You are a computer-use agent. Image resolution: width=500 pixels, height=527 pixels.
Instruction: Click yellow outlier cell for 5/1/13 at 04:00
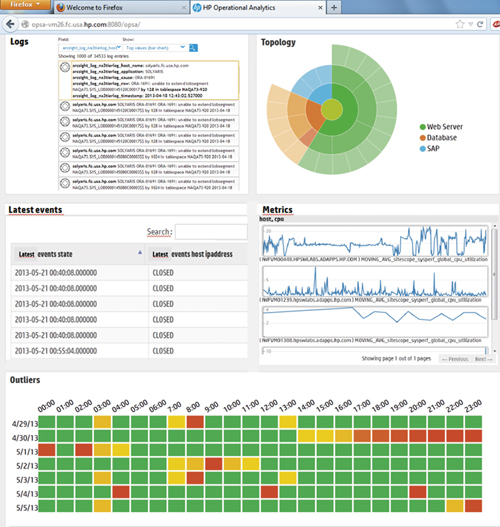pos(121,450)
